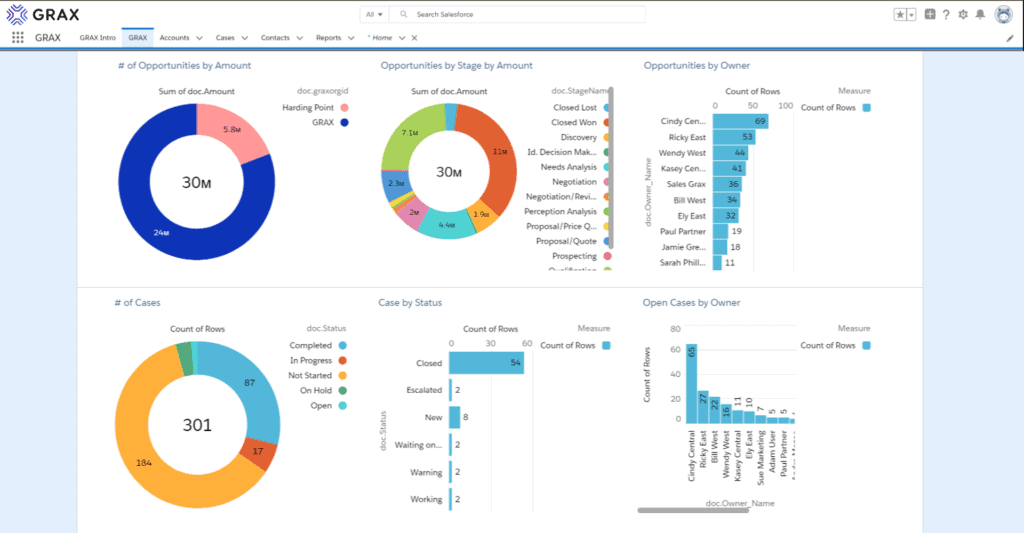Viewport: 1024px width, 533px height.
Task: Click the Ricky East bar showing 53
Action: pyautogui.click(x=734, y=137)
